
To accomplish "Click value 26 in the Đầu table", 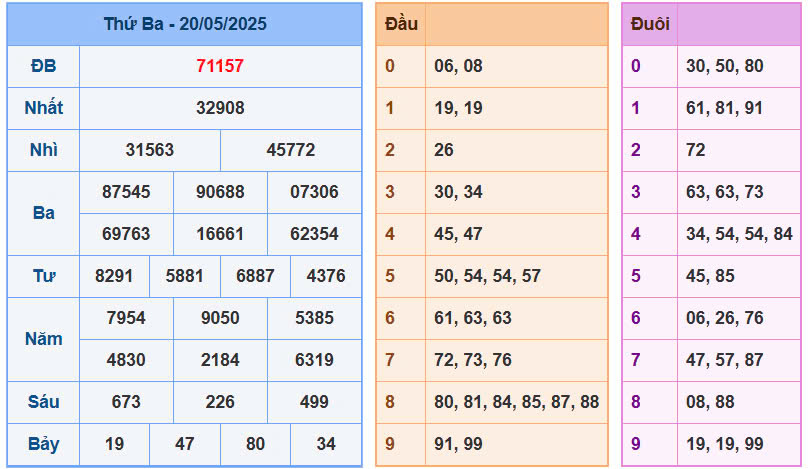I will (x=444, y=150).
